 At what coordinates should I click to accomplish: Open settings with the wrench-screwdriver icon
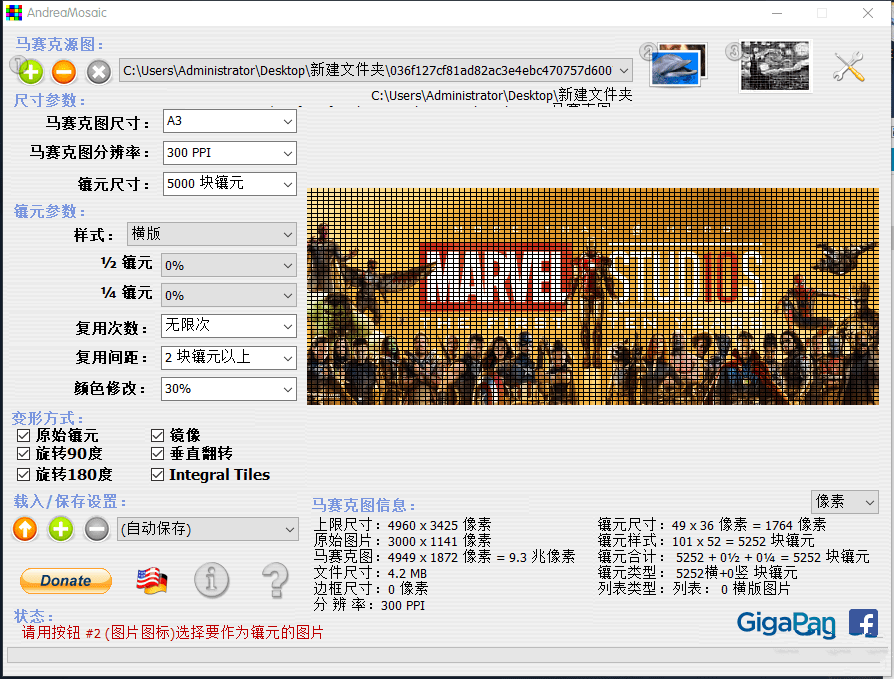coord(849,67)
